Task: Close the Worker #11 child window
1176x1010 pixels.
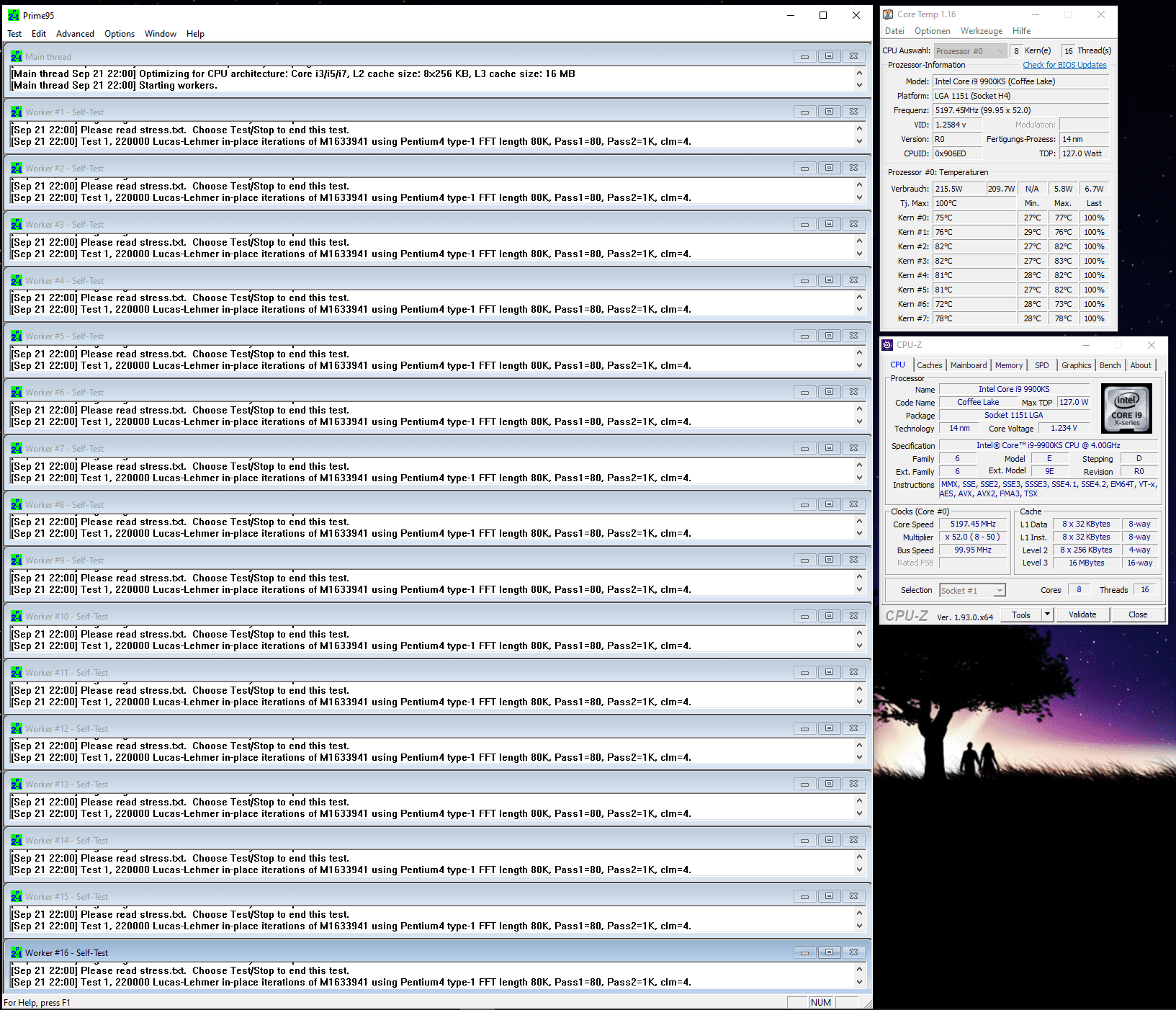Action: click(853, 672)
